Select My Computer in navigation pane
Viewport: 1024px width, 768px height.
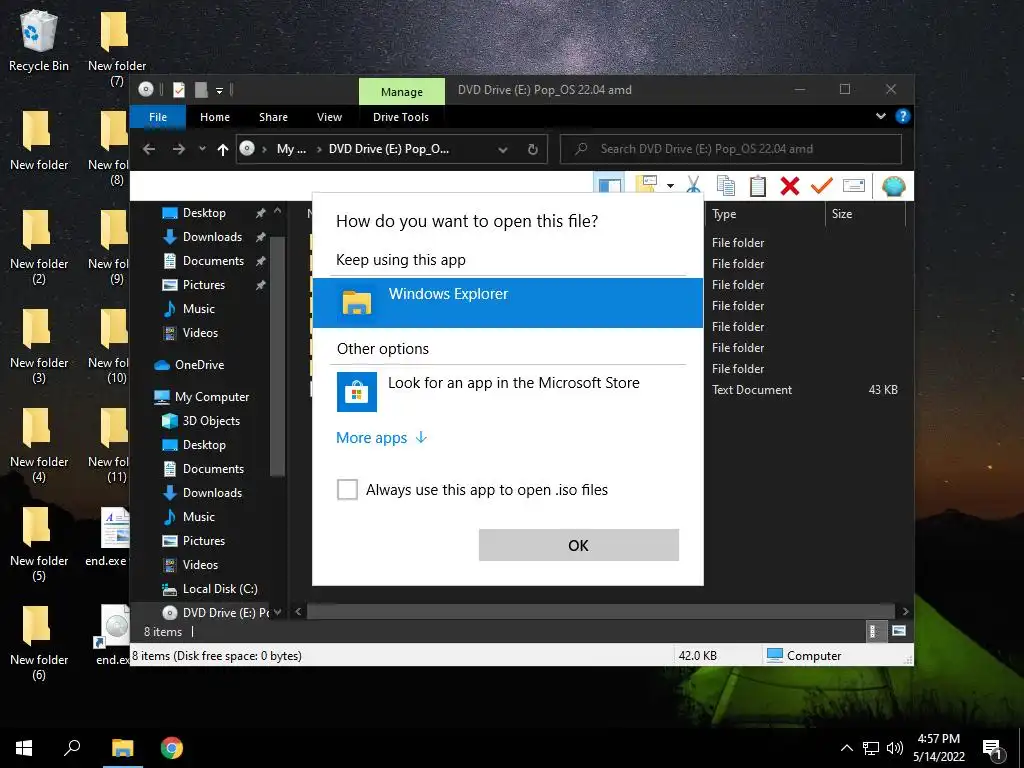coord(201,396)
